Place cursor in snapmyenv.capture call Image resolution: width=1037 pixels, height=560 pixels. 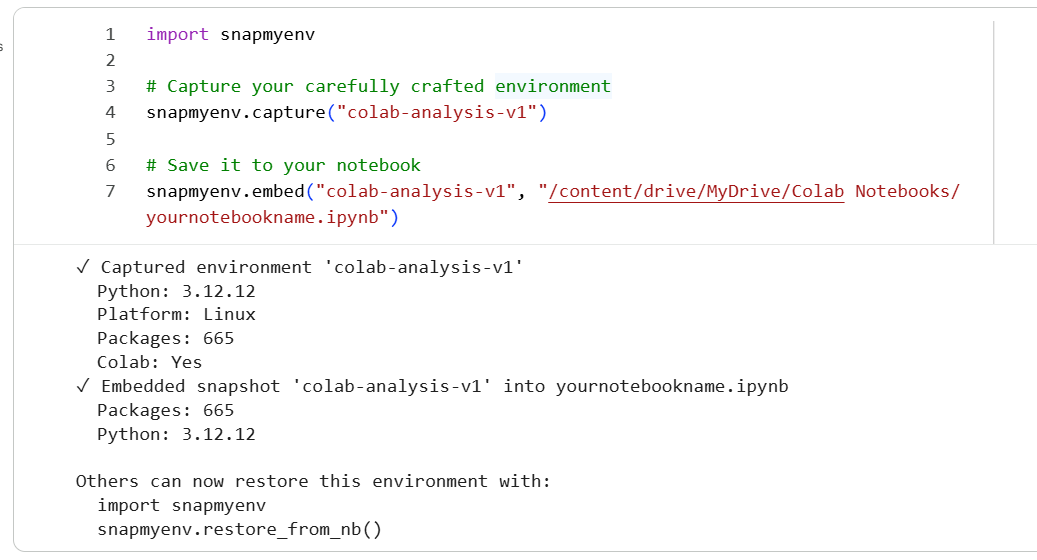point(236,112)
